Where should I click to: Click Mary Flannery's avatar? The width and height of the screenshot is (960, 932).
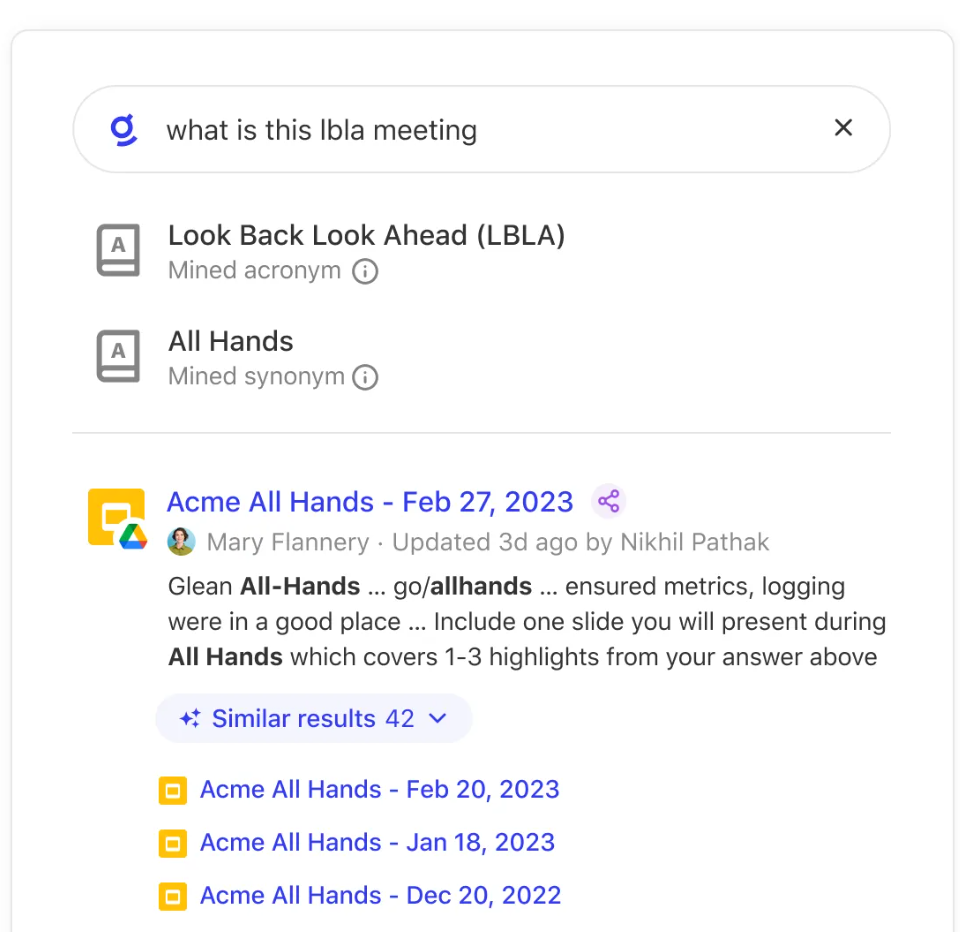click(181, 542)
